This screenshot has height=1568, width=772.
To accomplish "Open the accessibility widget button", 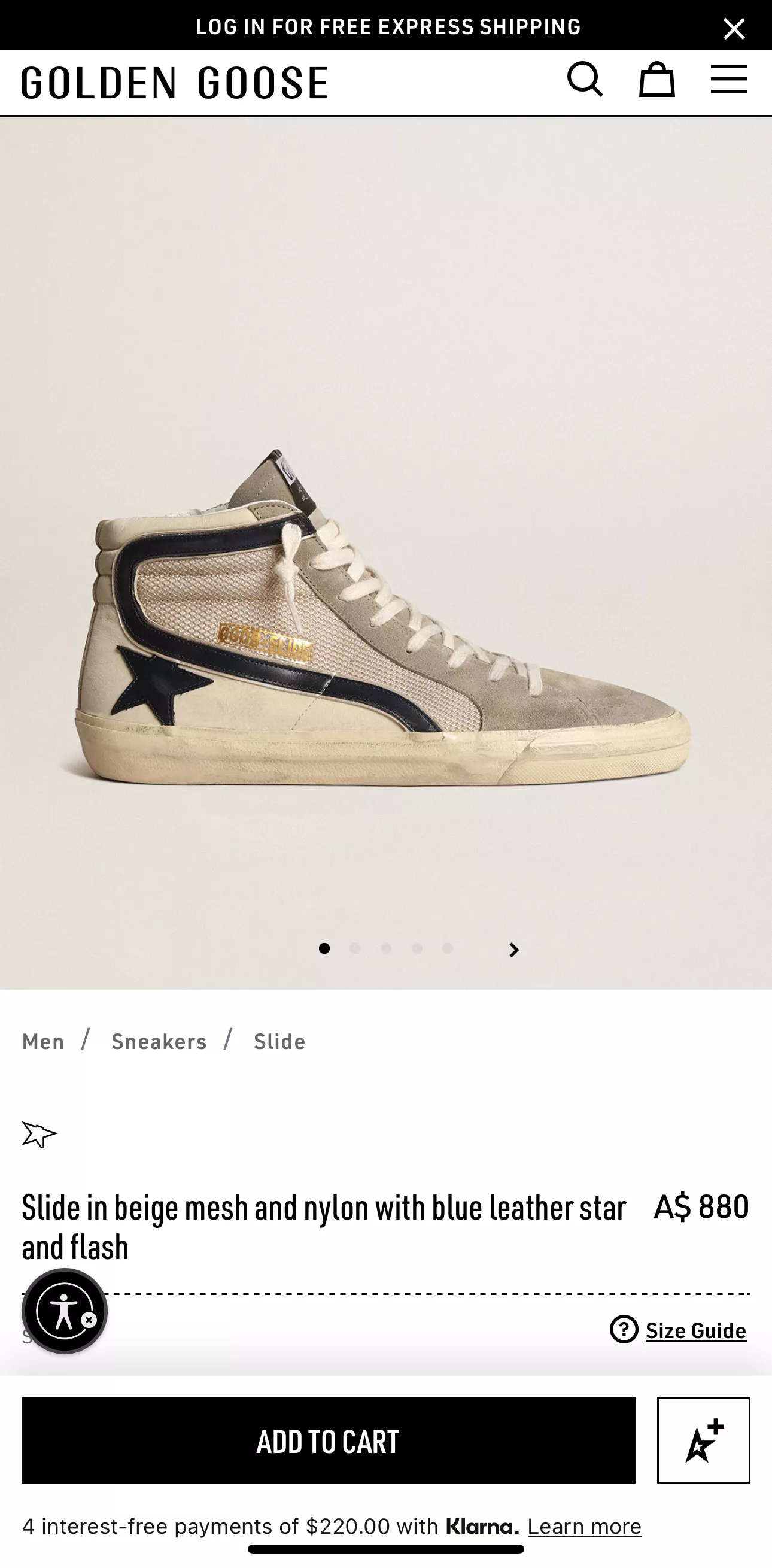I will pos(65,1311).
